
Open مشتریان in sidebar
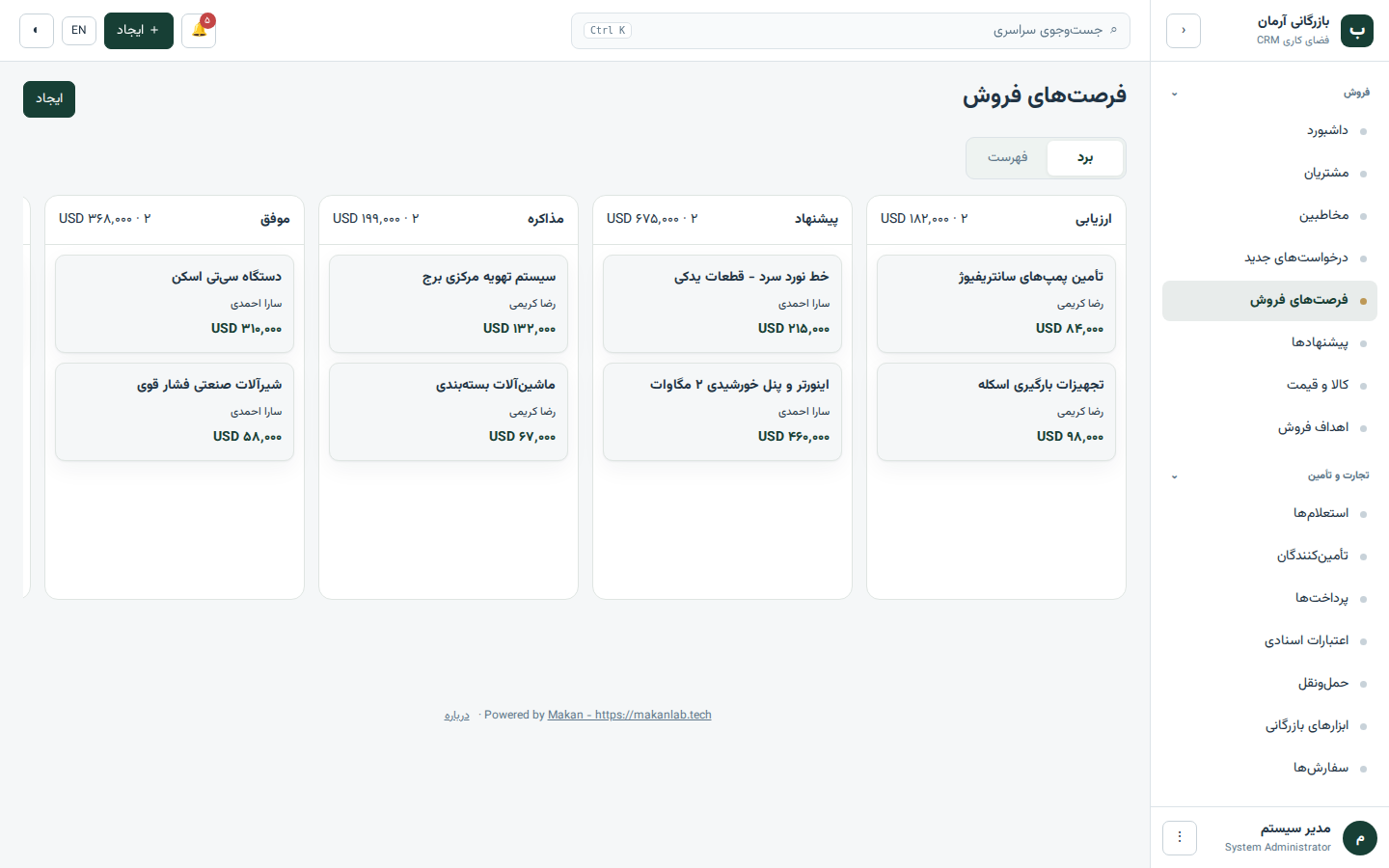click(1269, 173)
